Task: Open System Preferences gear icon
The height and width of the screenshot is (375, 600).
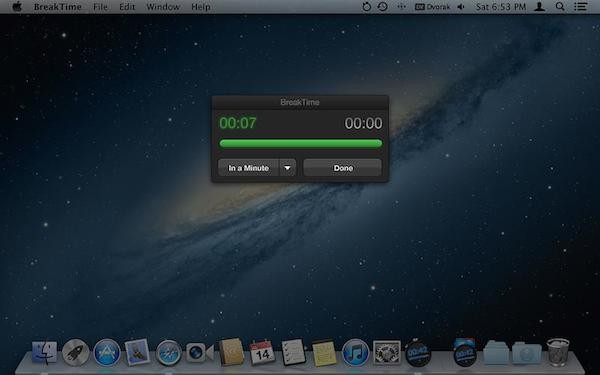Action: click(x=387, y=352)
